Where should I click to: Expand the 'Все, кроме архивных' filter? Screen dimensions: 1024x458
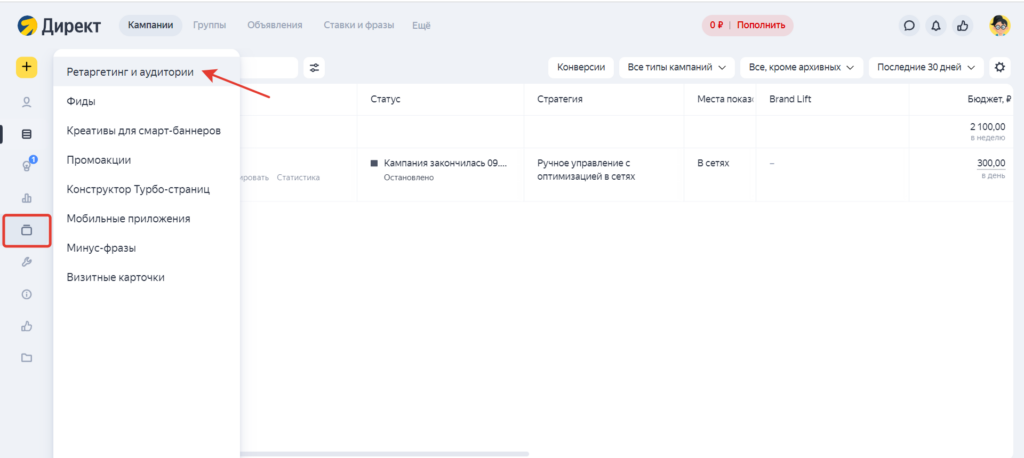point(802,67)
